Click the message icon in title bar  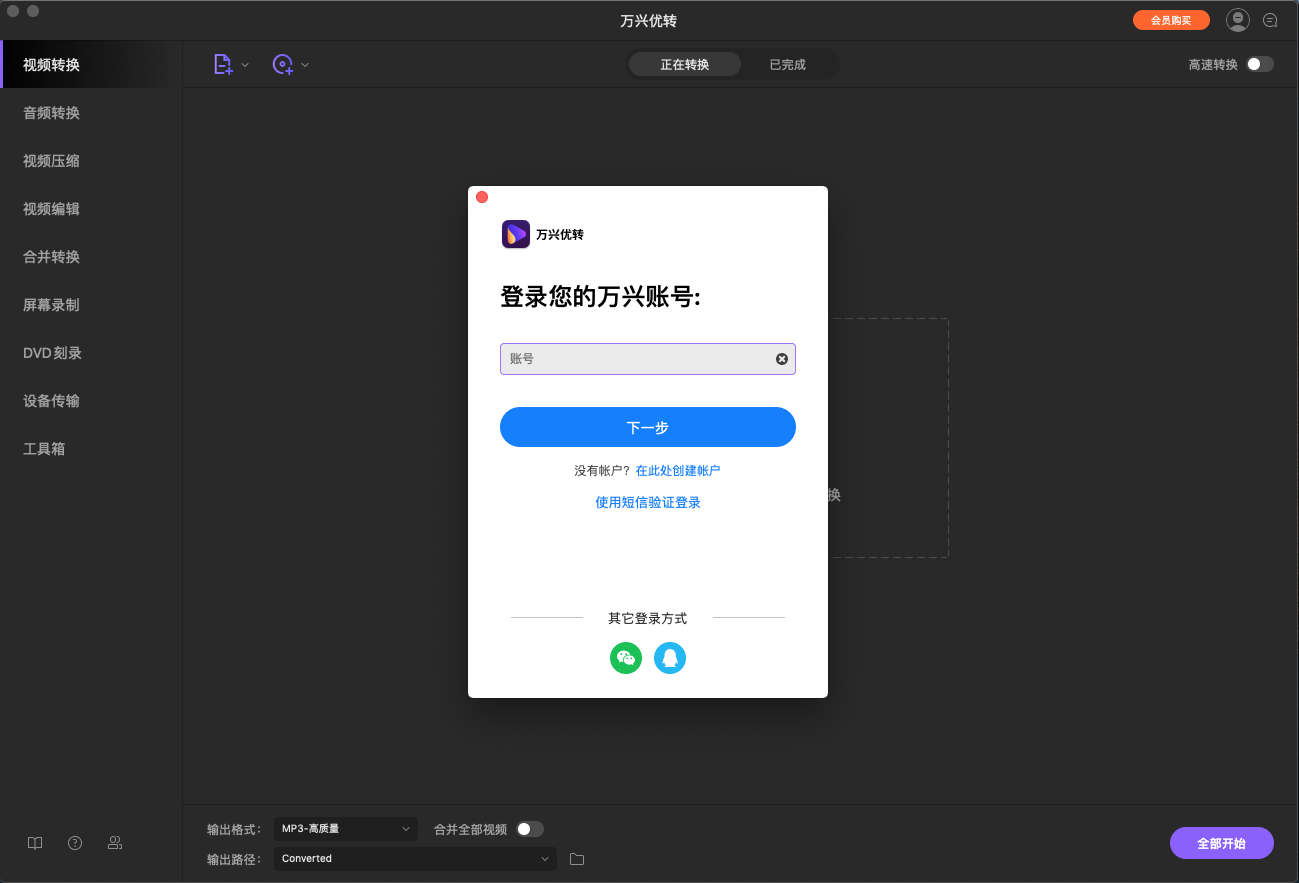[x=1270, y=19]
